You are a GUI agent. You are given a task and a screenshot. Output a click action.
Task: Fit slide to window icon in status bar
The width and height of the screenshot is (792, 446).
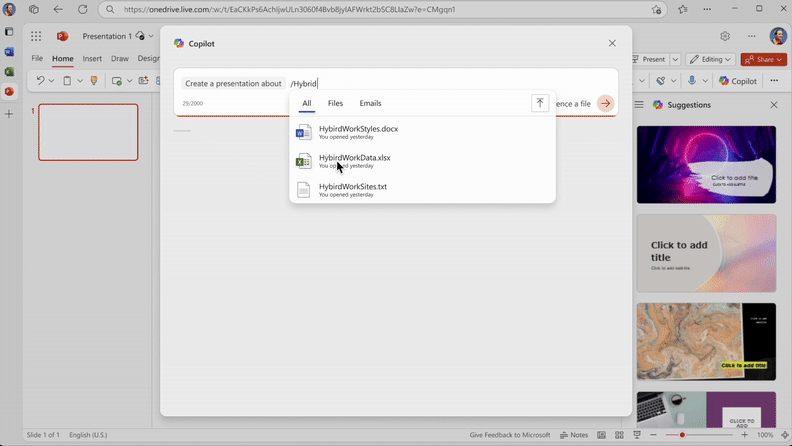point(785,435)
